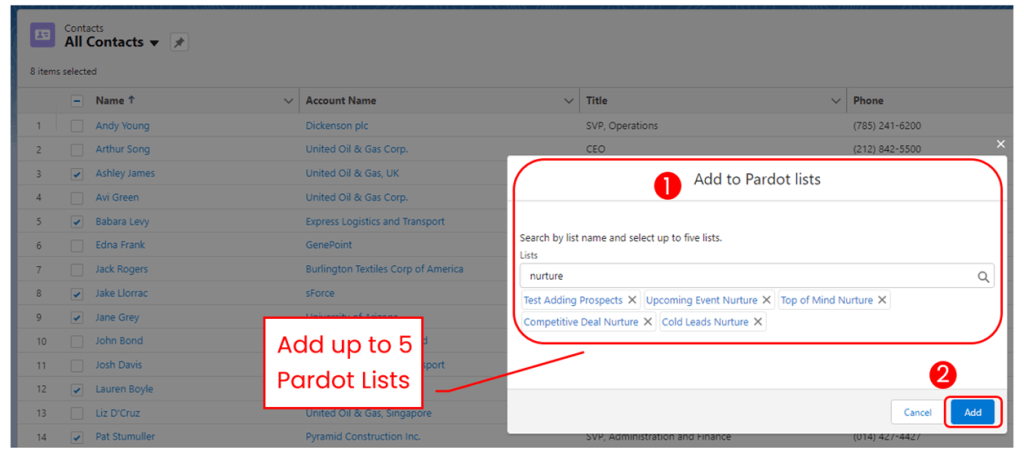Close the Add to Pardot lists dialog
1024x456 pixels.
(x=1000, y=144)
